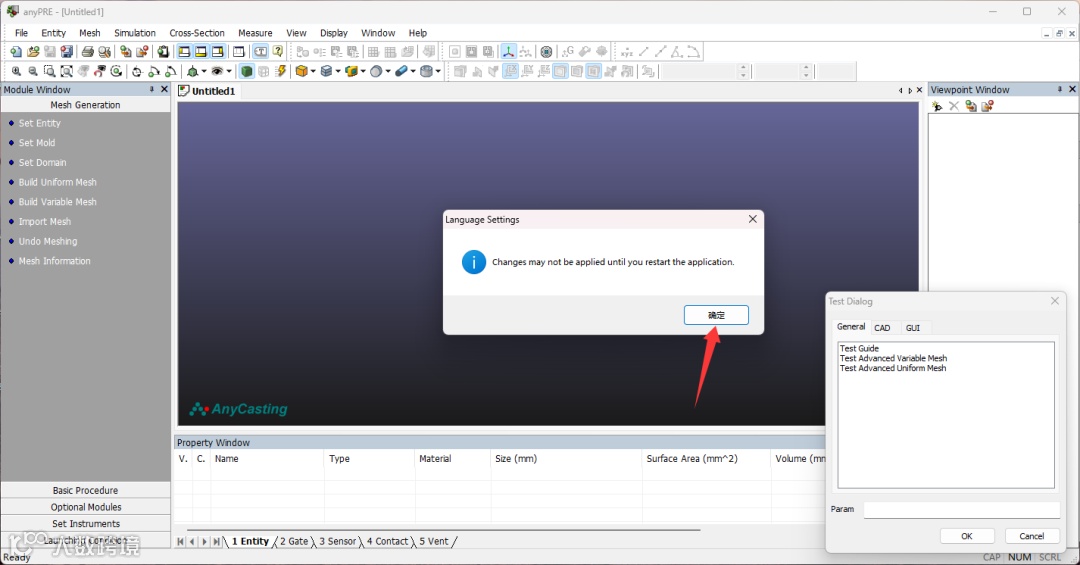Close the Language Settings dialog

pyautogui.click(x=752, y=219)
